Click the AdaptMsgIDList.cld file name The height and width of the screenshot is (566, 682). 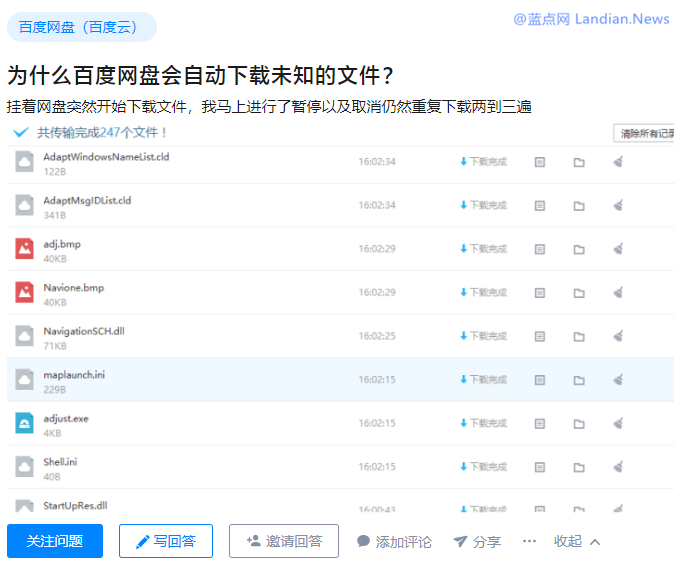(87, 201)
